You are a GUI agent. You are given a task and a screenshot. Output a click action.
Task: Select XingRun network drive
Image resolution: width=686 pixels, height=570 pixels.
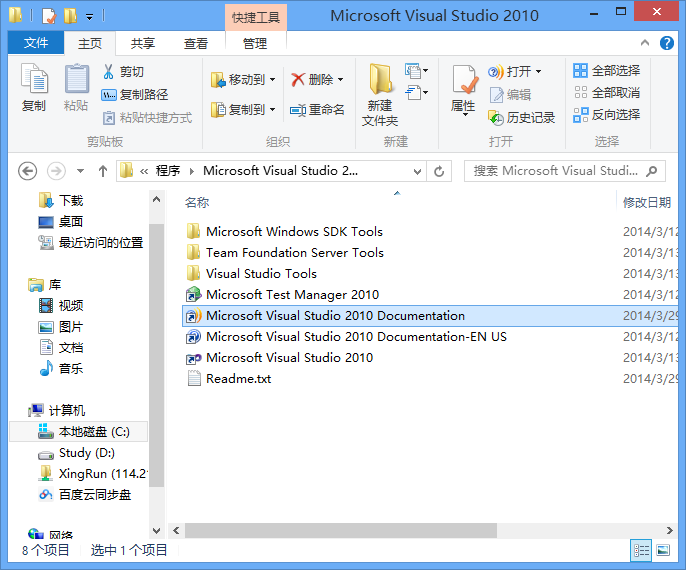coord(93,474)
